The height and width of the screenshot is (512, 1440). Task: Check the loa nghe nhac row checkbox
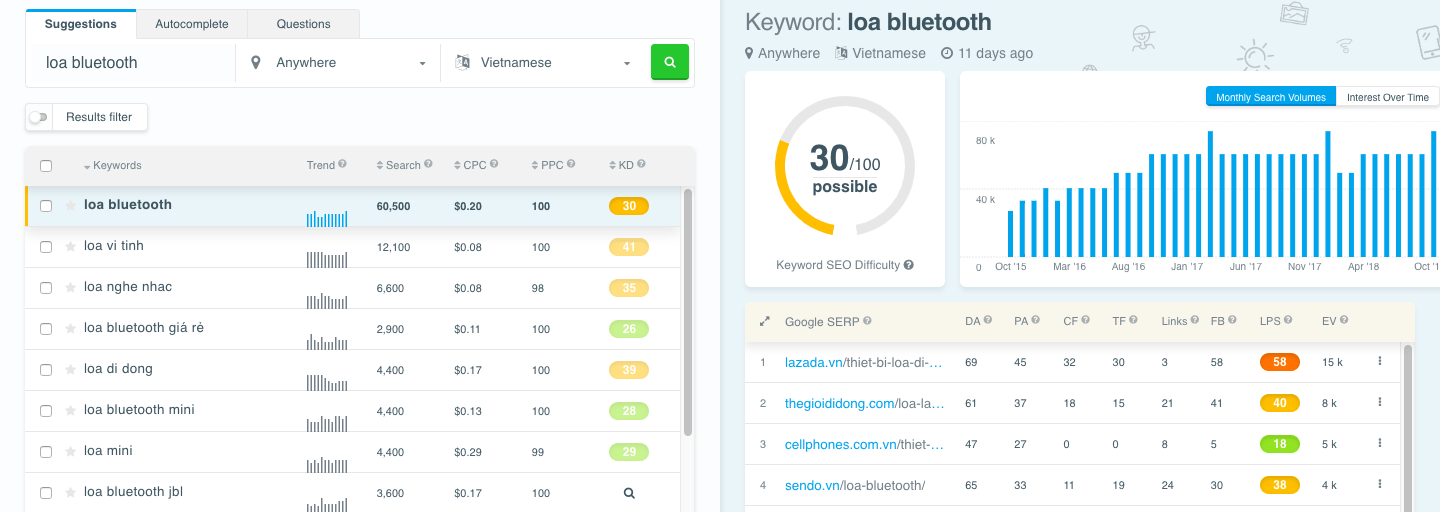pyautogui.click(x=46, y=288)
